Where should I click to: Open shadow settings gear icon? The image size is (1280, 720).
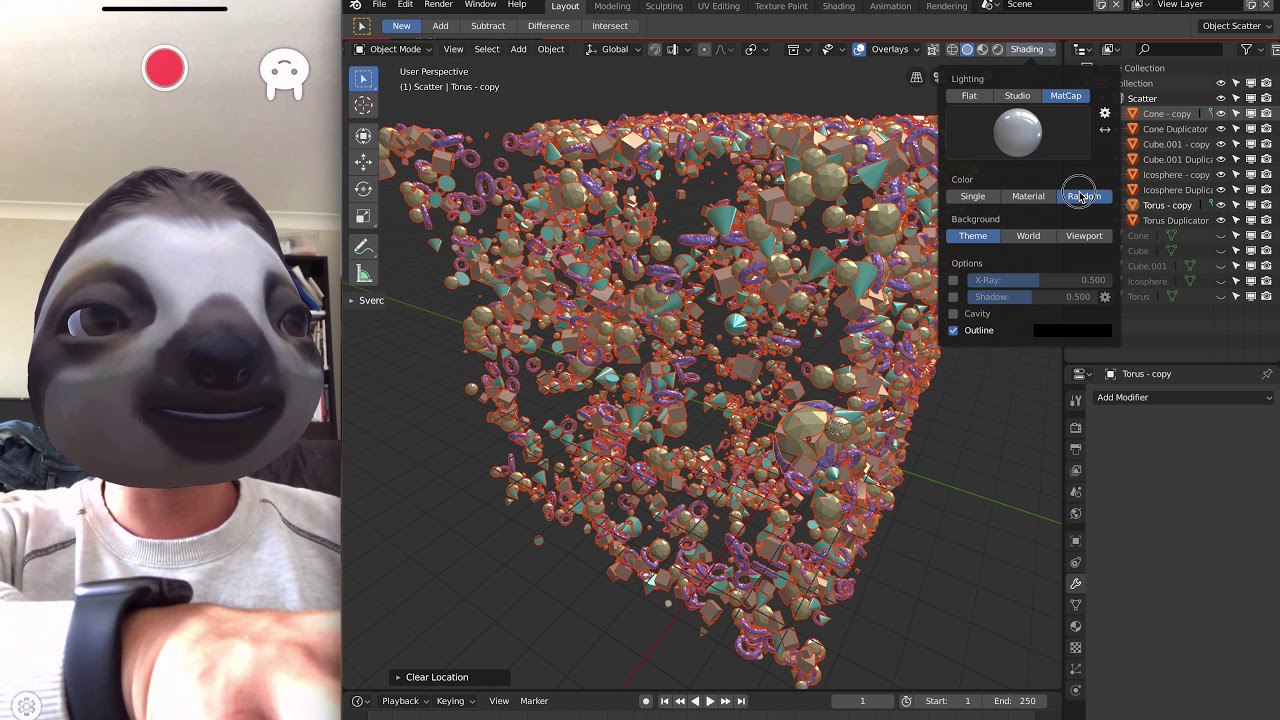click(x=1105, y=297)
